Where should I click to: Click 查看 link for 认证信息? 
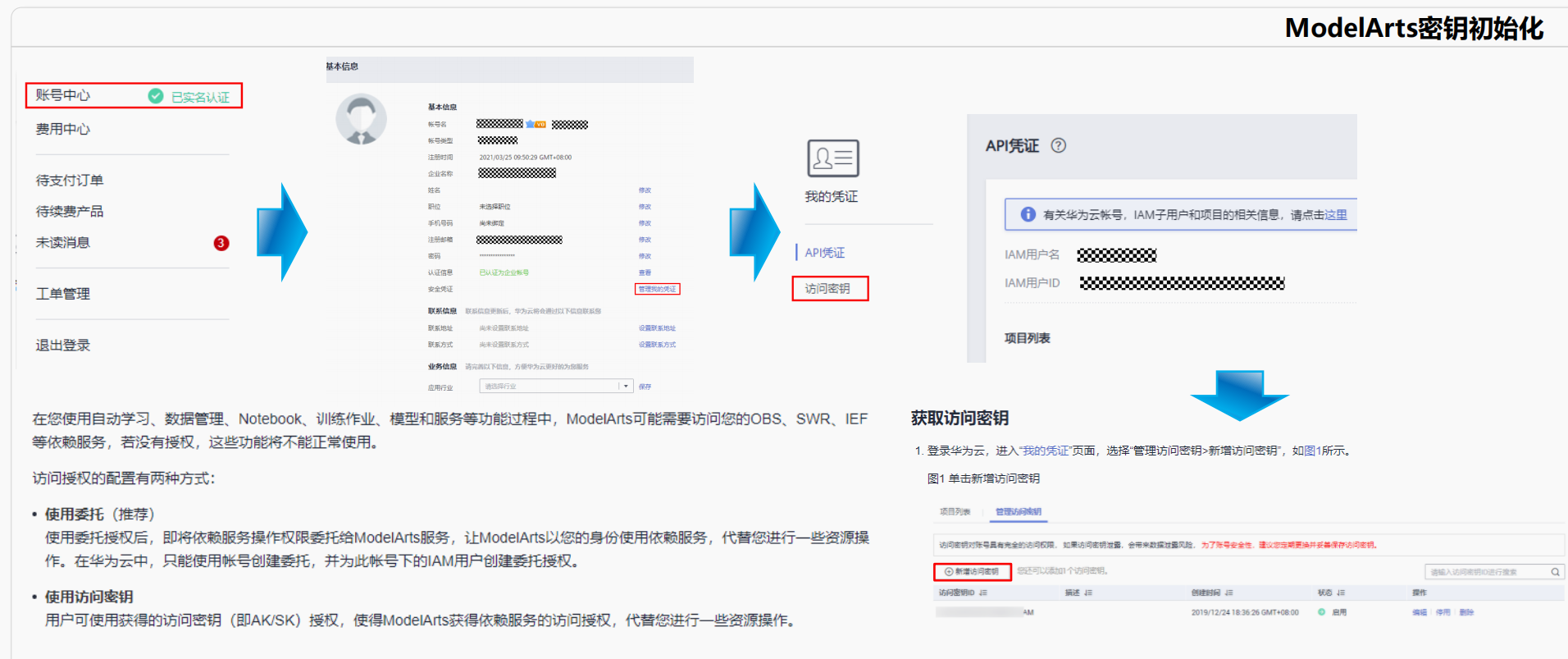point(645,272)
